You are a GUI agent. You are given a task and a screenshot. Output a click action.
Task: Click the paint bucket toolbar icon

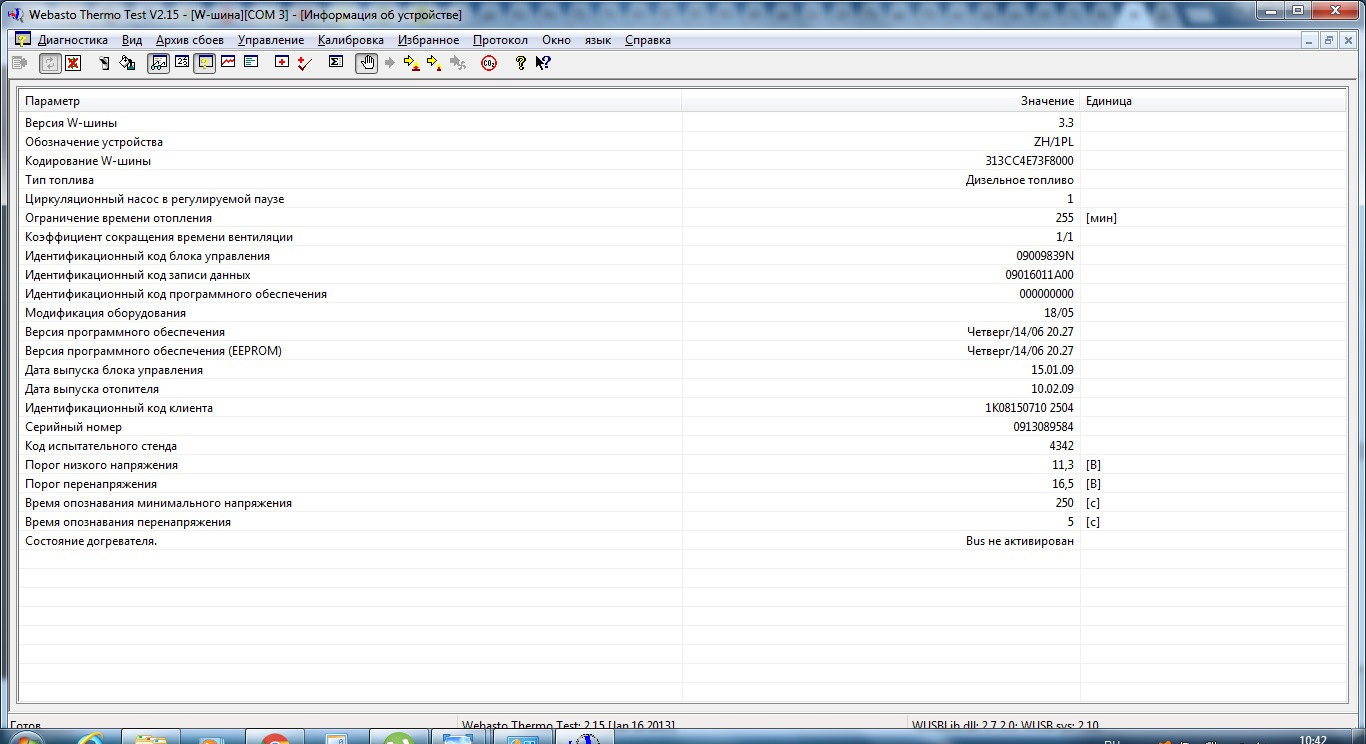click(x=127, y=63)
